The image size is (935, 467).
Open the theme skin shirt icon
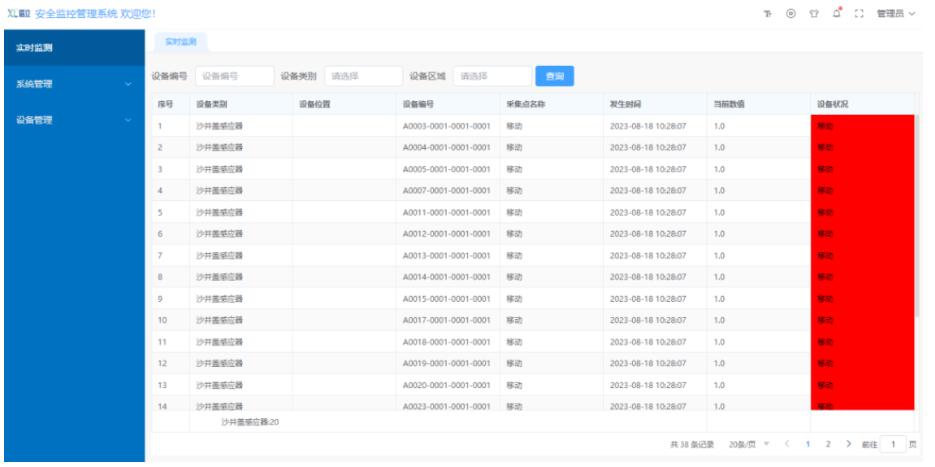point(813,14)
